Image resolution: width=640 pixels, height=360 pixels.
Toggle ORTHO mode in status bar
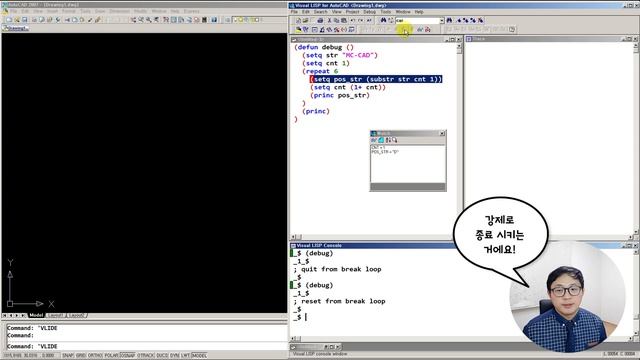tap(95, 356)
